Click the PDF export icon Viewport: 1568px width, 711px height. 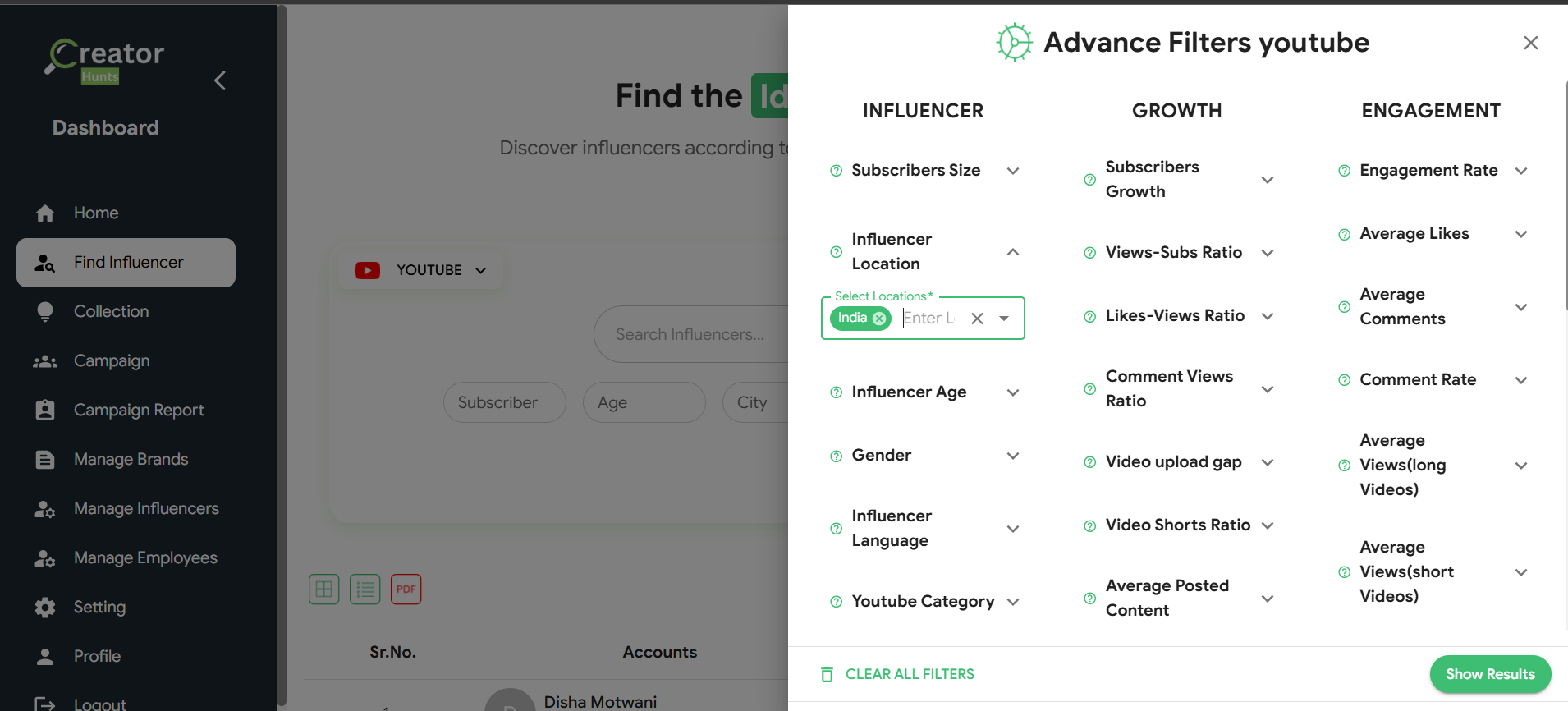pyautogui.click(x=406, y=589)
